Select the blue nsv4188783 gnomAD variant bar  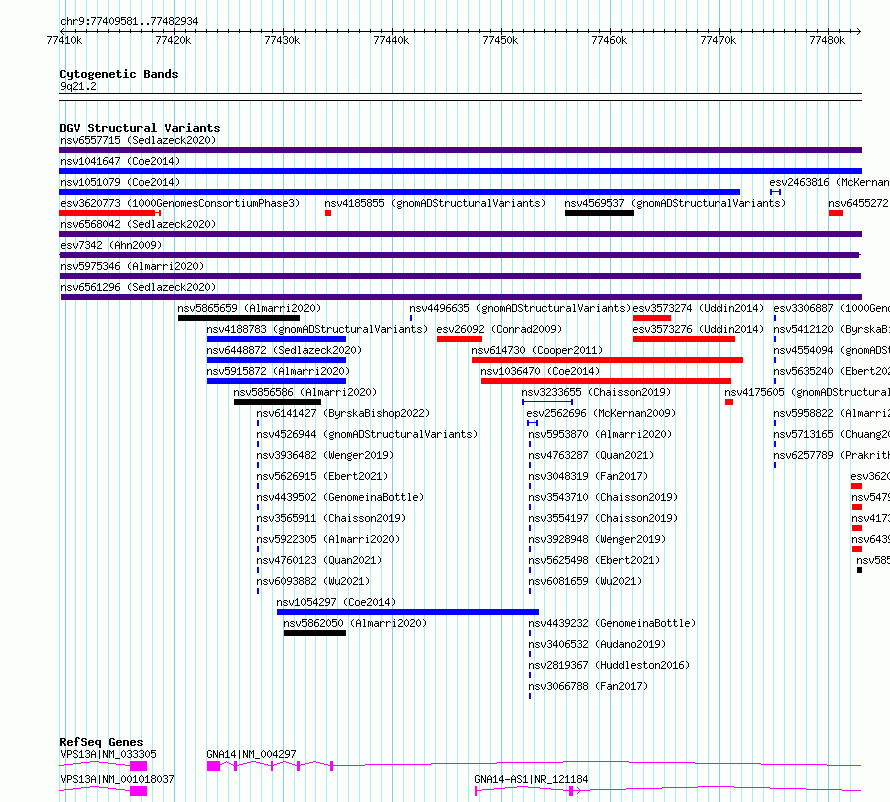point(276,339)
